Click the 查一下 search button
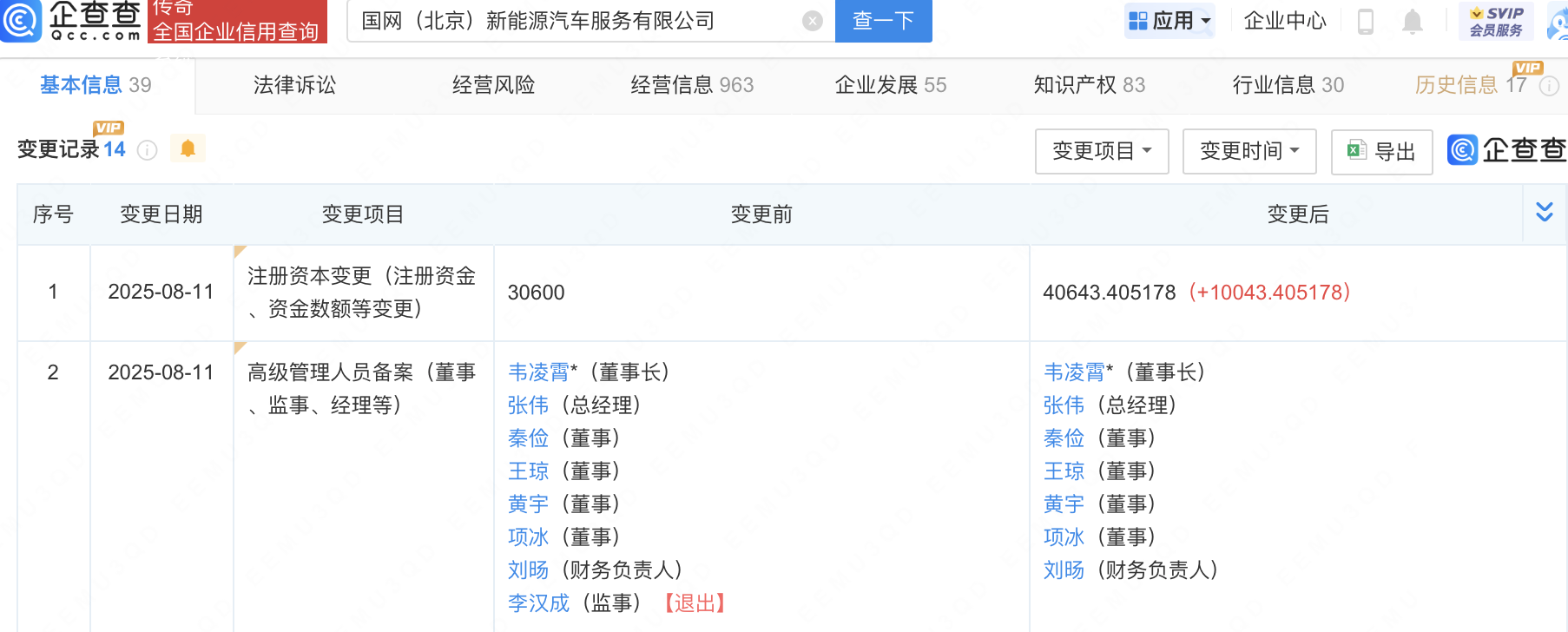 click(883, 21)
